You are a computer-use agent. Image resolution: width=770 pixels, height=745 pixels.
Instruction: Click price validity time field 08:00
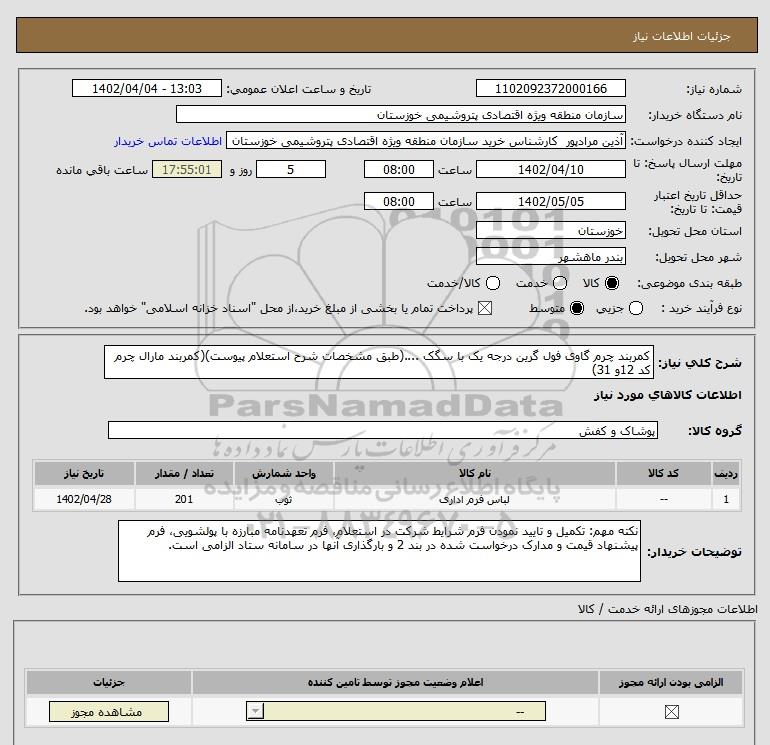399,201
